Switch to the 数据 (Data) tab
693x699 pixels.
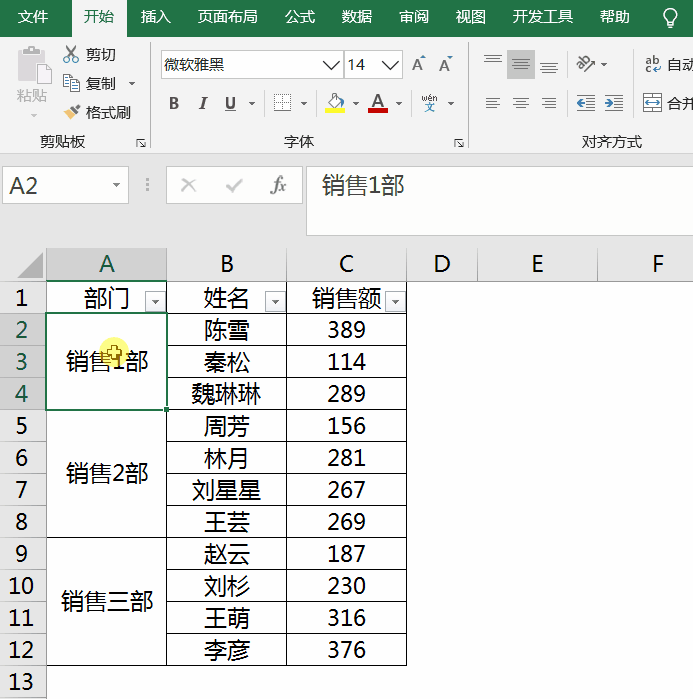coord(357,17)
